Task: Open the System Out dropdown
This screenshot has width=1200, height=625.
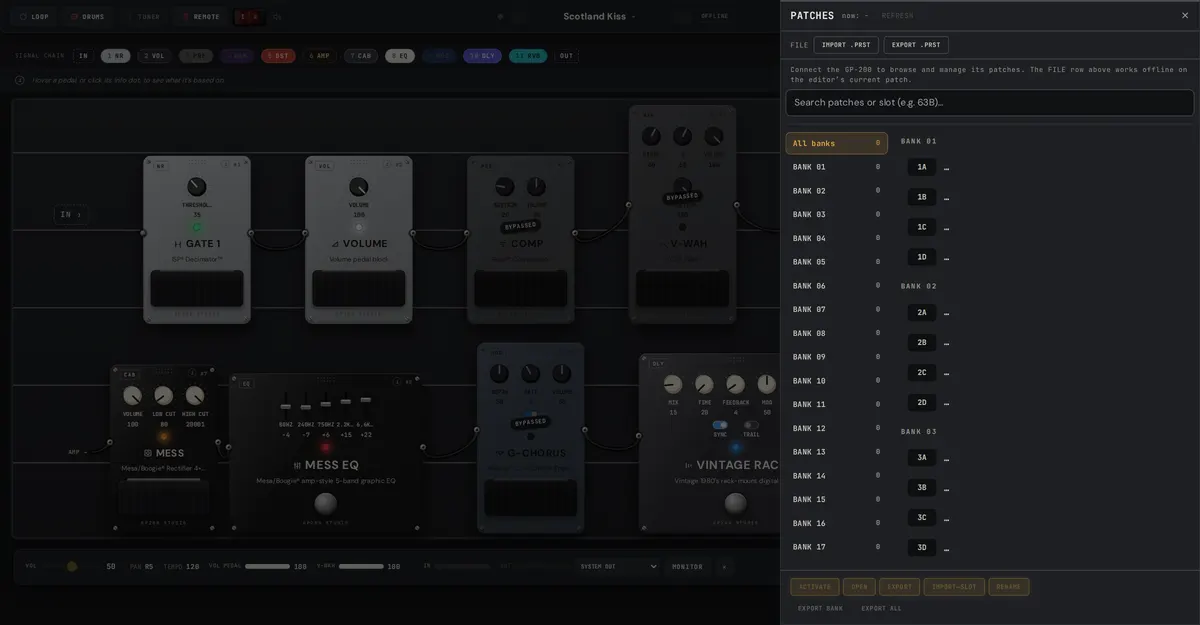Action: coord(618,566)
